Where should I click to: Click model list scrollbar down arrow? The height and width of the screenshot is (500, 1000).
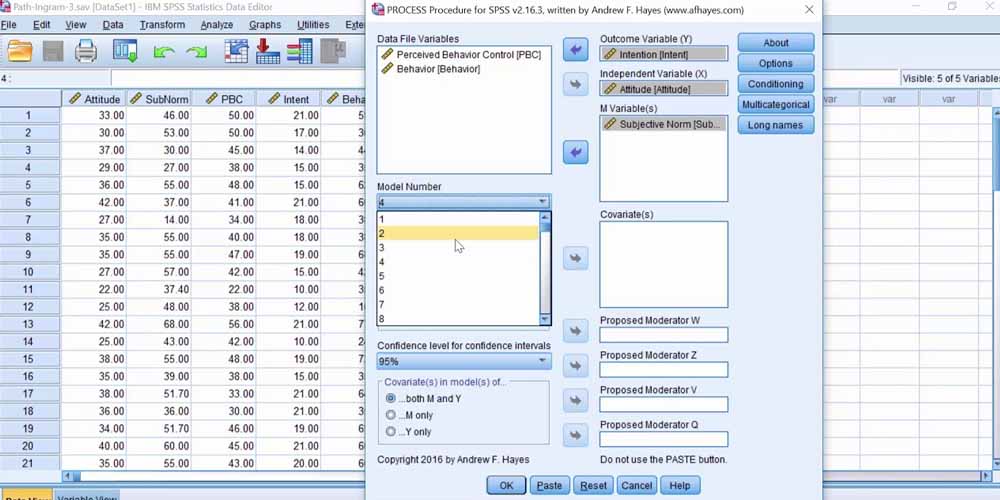[x=545, y=320]
